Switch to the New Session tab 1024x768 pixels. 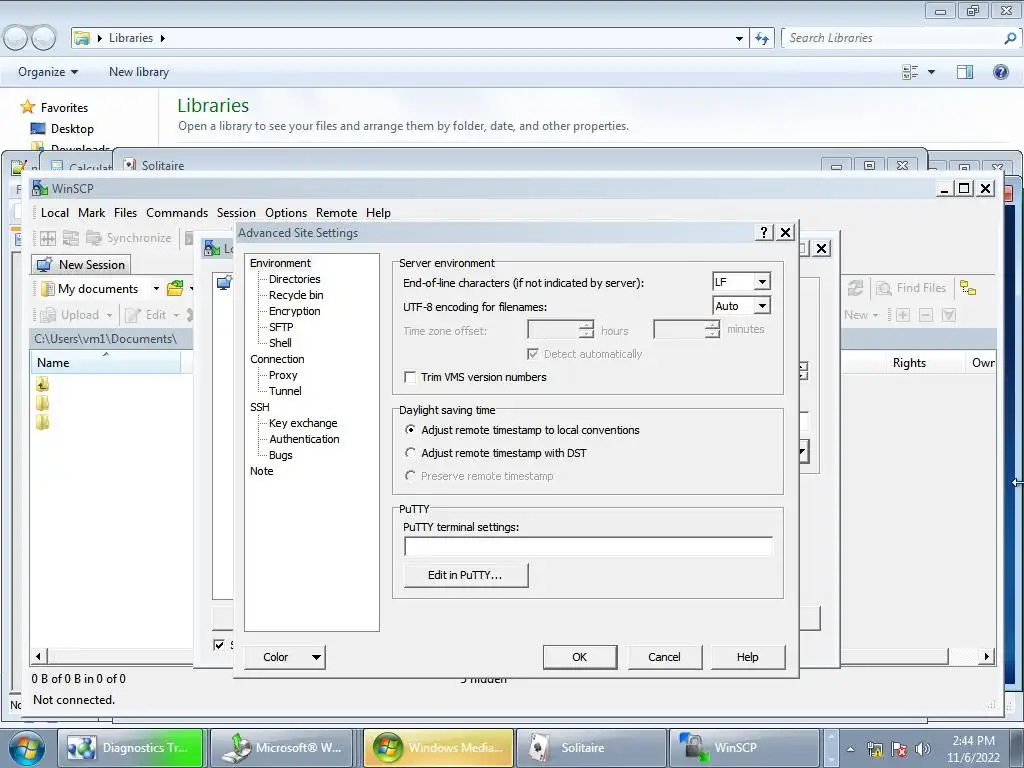81,264
